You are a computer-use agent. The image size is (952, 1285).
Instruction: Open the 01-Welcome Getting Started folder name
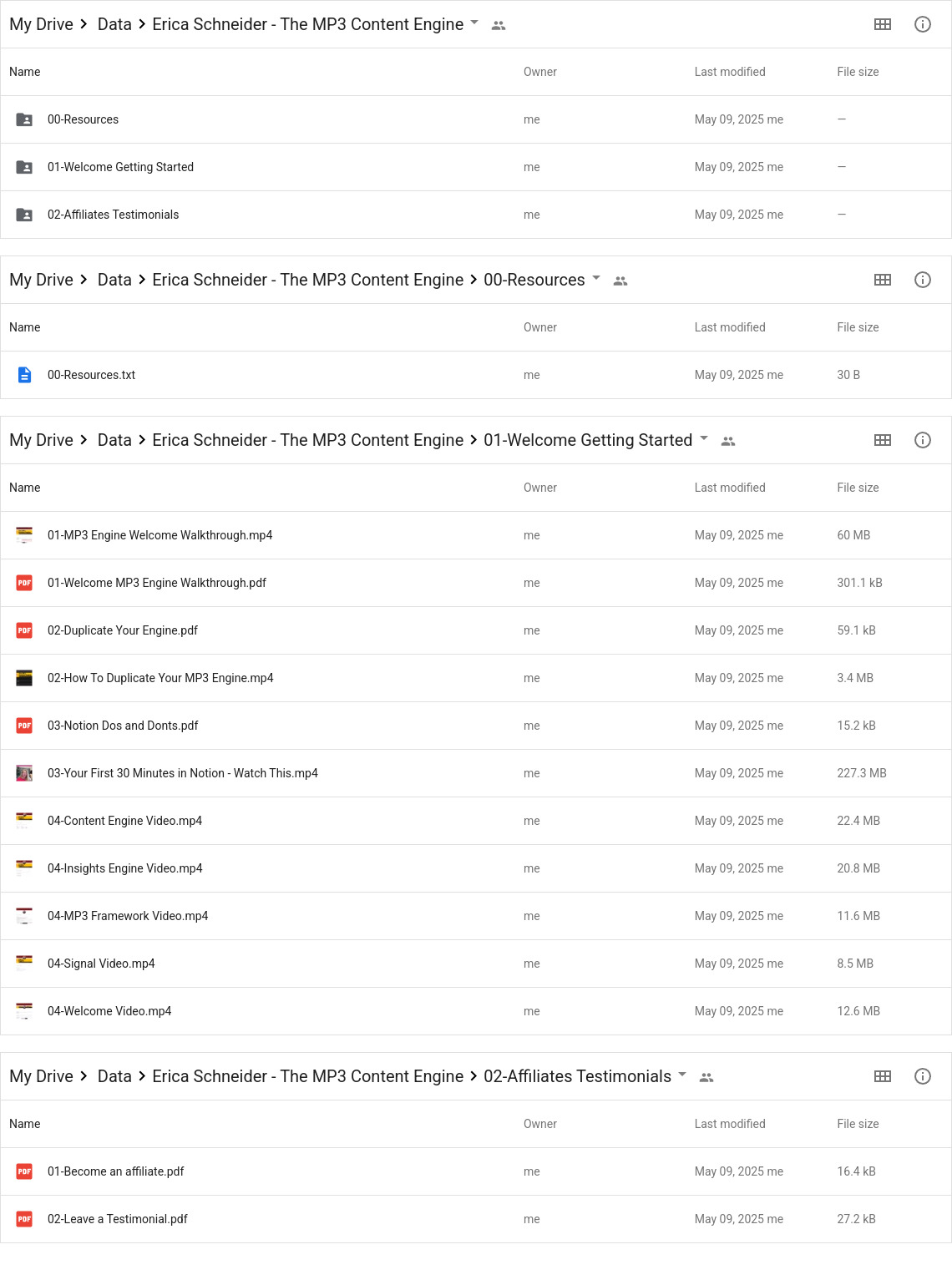120,167
